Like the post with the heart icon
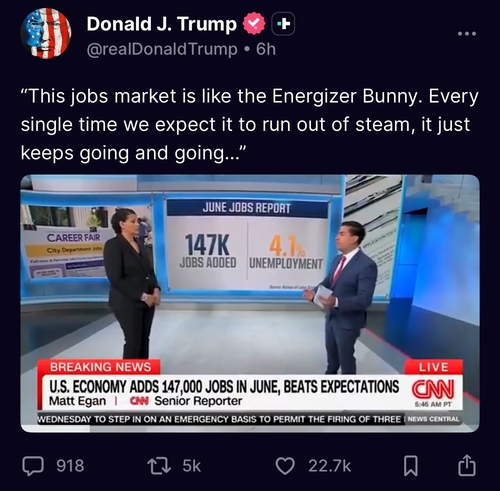The height and width of the screenshot is (491, 500). [285, 466]
